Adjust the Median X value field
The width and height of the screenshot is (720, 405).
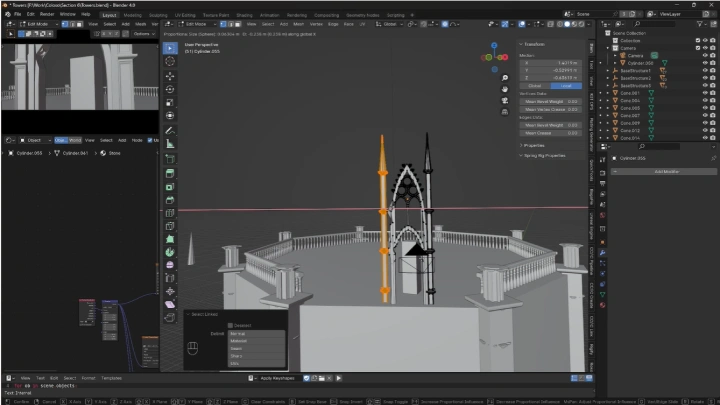point(551,63)
